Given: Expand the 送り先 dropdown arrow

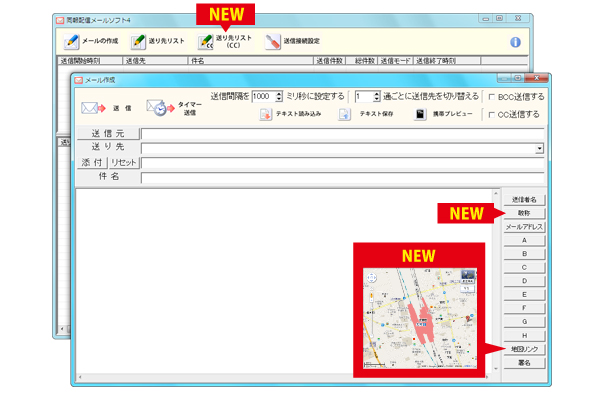Looking at the screenshot, I should point(539,148).
